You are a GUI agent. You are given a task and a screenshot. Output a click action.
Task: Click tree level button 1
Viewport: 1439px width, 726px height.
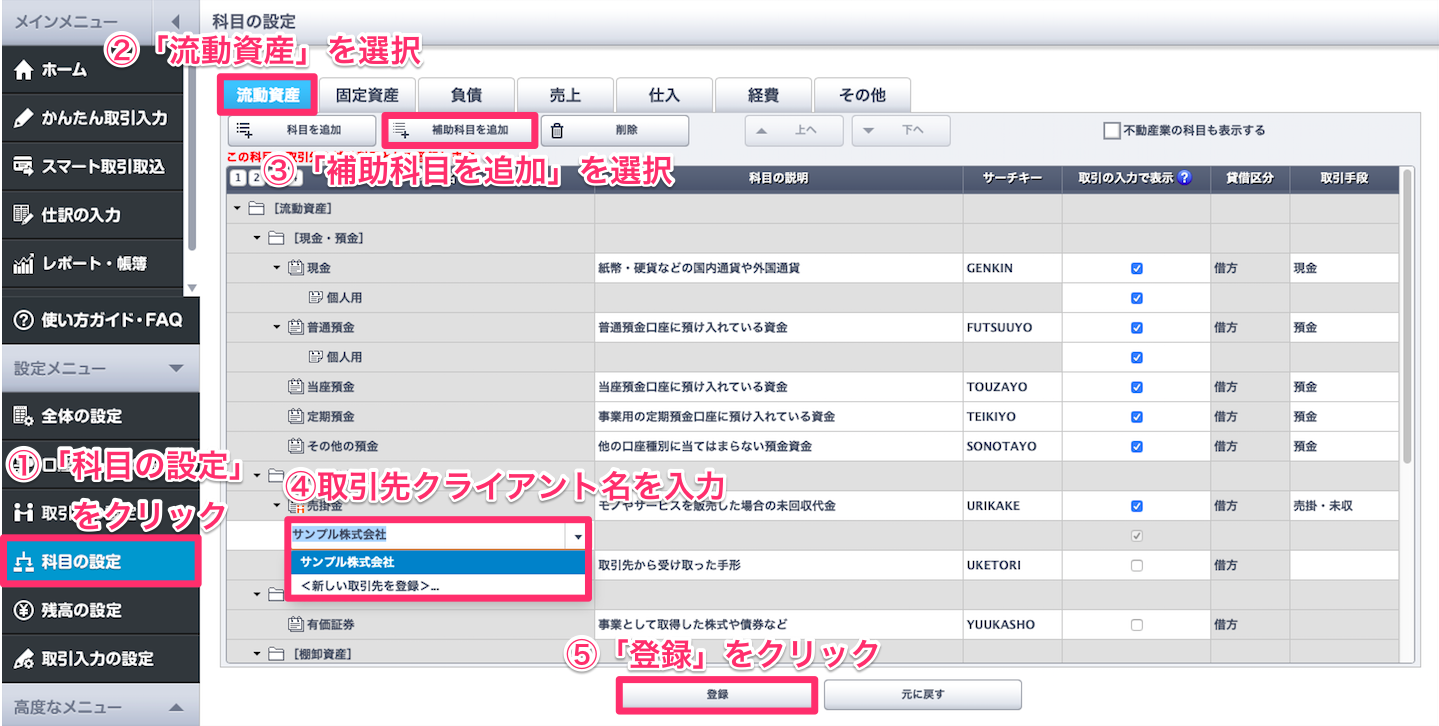pos(237,178)
